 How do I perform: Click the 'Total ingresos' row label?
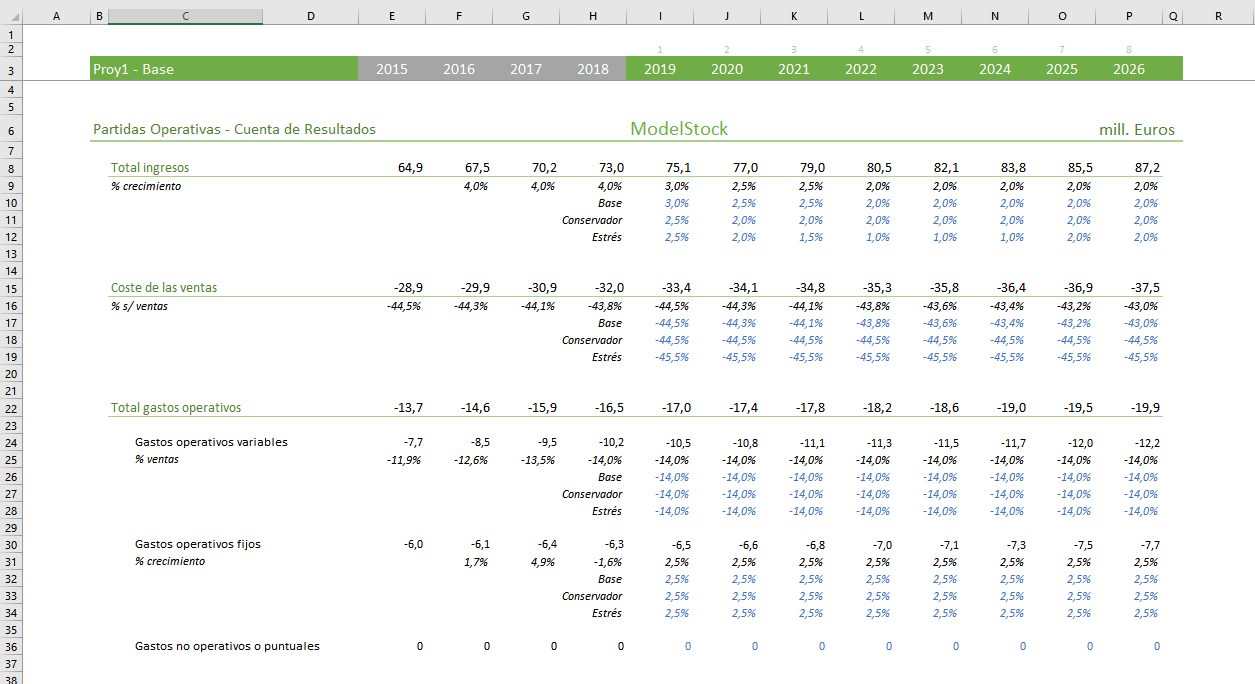(x=150, y=168)
